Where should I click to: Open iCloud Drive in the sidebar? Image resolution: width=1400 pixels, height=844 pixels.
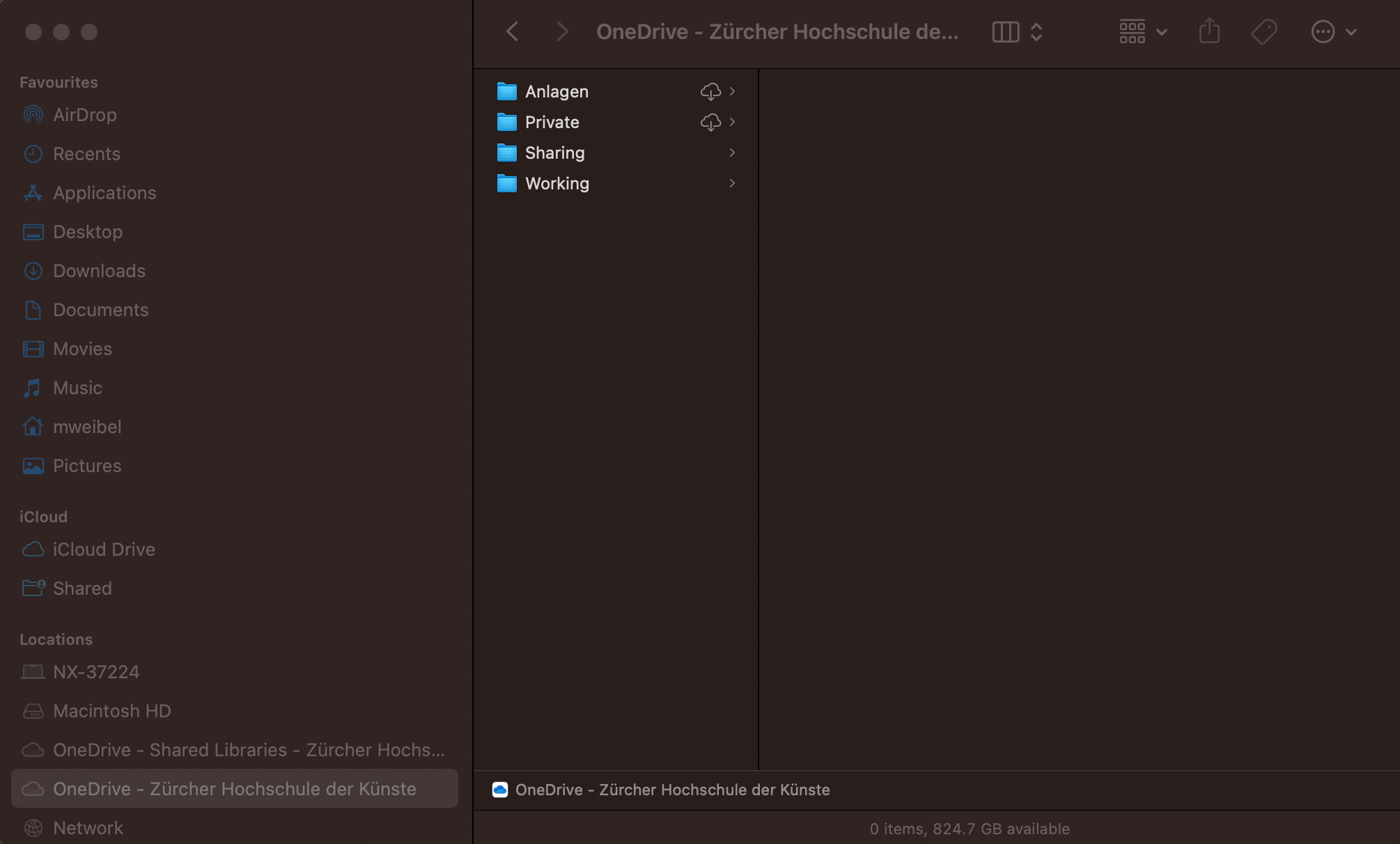point(104,549)
